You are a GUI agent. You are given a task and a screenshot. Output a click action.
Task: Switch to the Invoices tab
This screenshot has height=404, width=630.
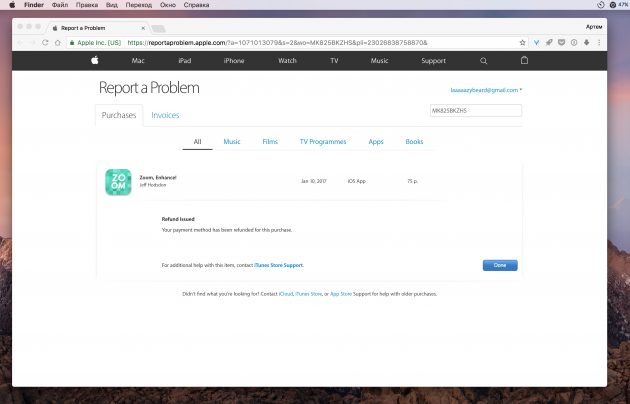(x=165, y=115)
